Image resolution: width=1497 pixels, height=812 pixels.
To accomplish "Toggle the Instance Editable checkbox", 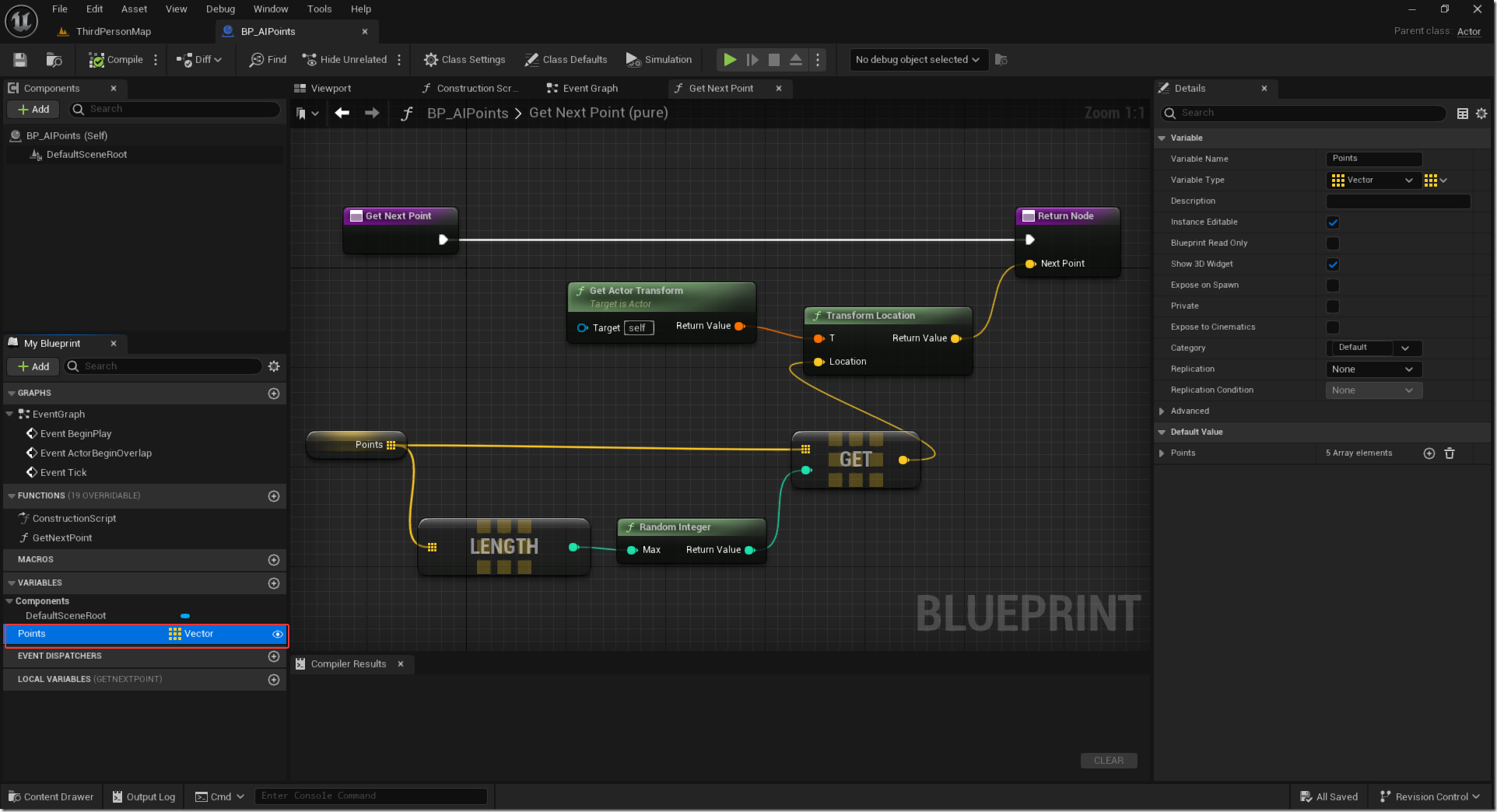I will [1333, 222].
